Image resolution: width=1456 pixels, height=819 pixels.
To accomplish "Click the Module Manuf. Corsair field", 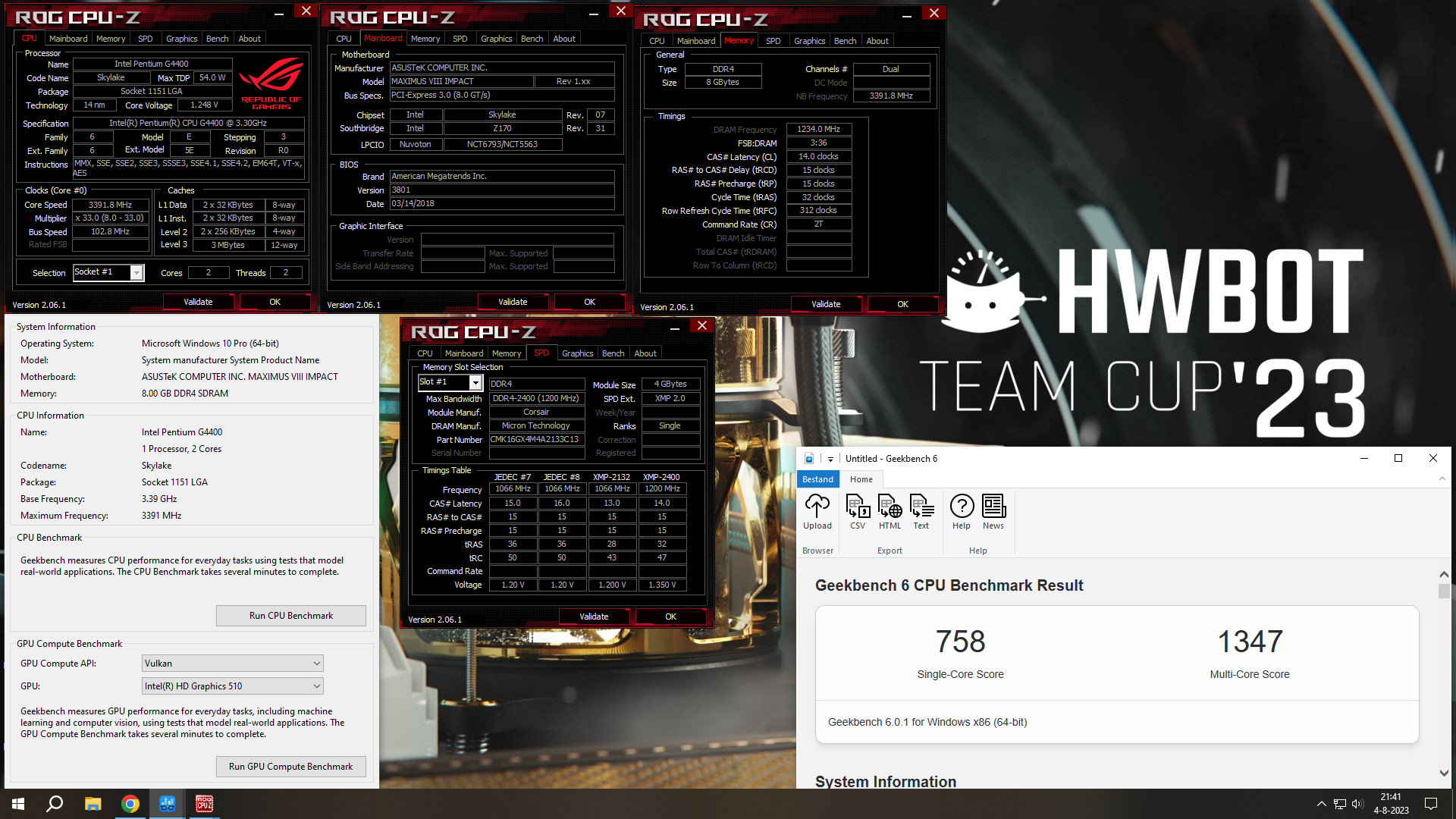I will click(x=536, y=412).
